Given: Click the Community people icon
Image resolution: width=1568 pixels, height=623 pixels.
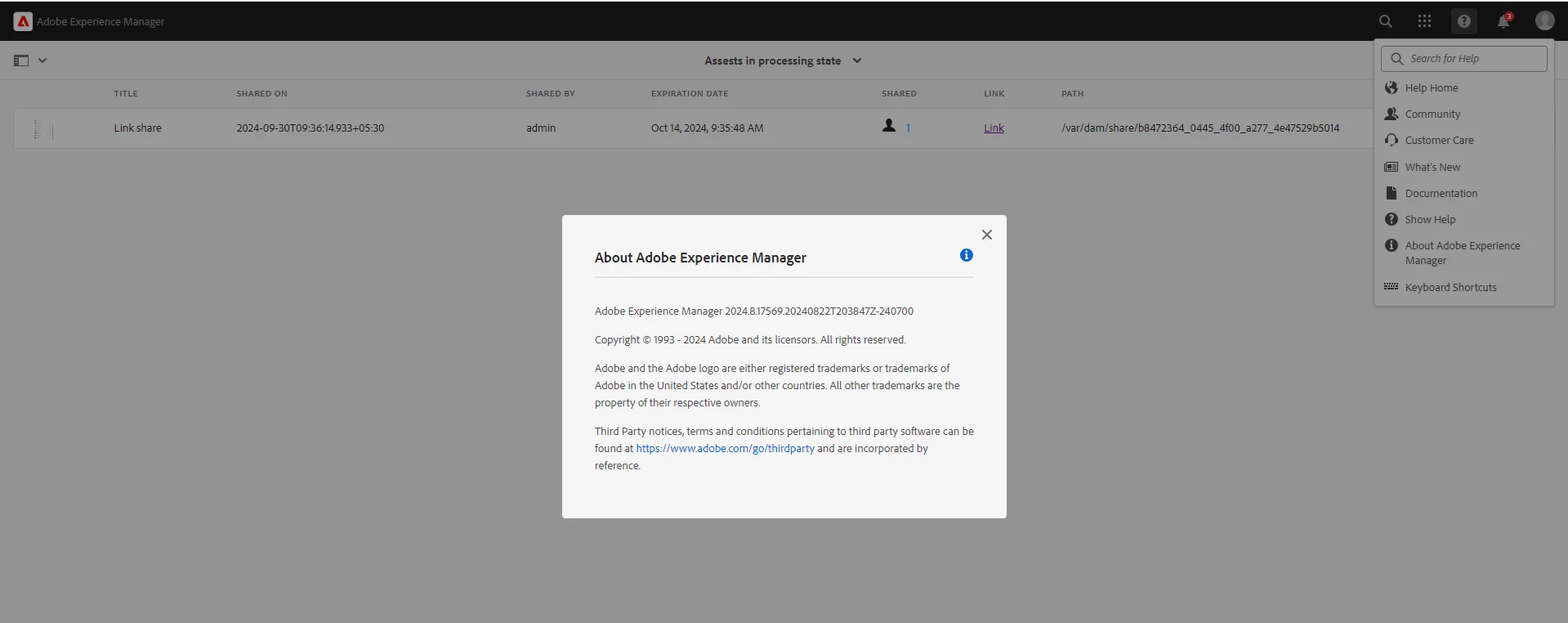Looking at the screenshot, I should point(1392,114).
